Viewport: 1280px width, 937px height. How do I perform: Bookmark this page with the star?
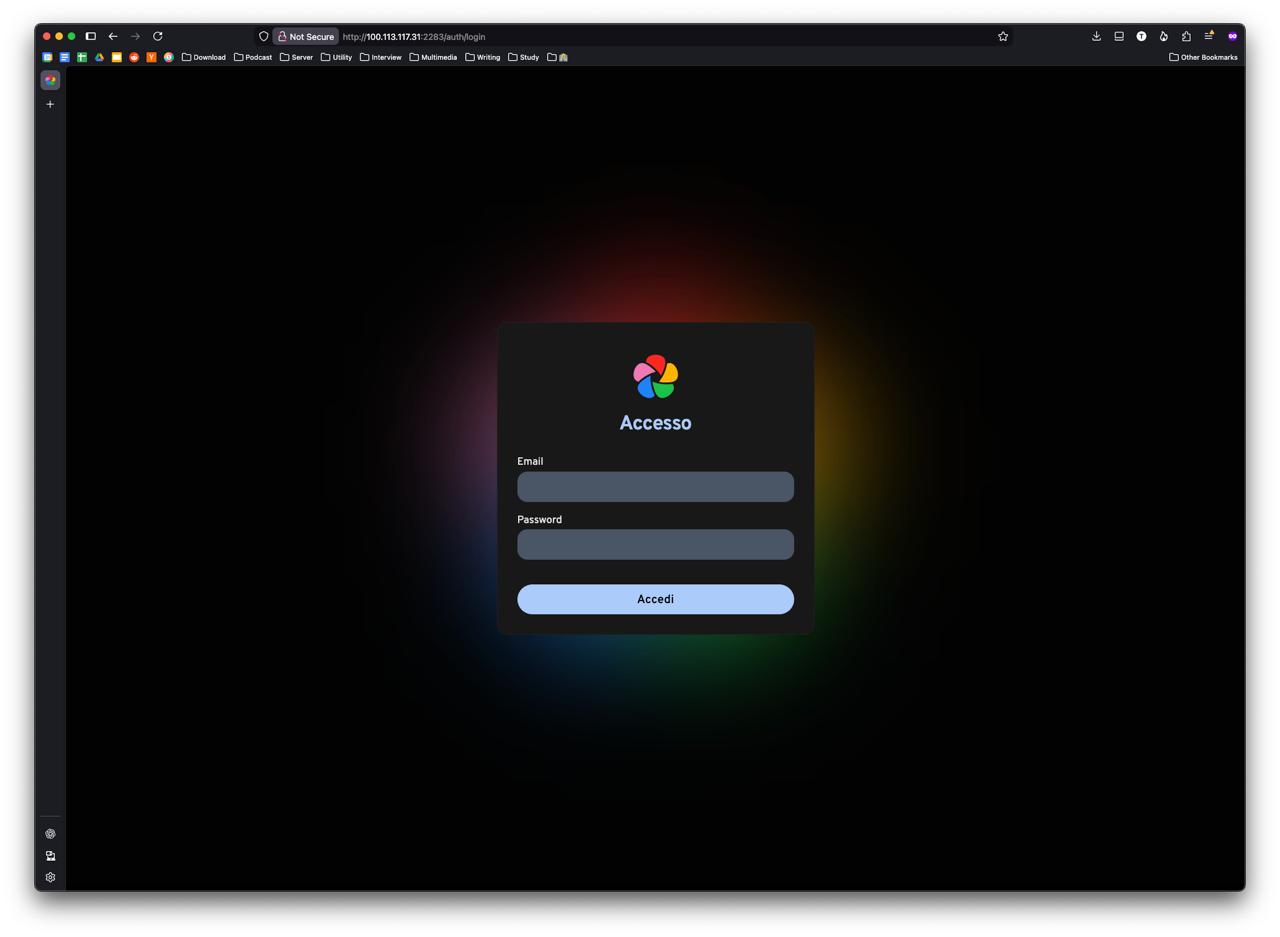pyautogui.click(x=1003, y=36)
